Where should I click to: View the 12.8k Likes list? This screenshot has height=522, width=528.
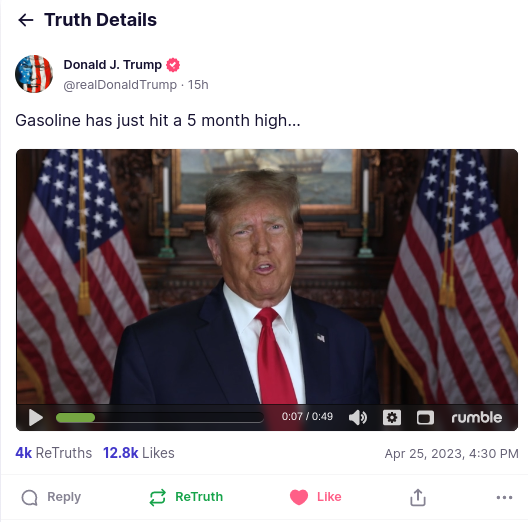tap(139, 453)
